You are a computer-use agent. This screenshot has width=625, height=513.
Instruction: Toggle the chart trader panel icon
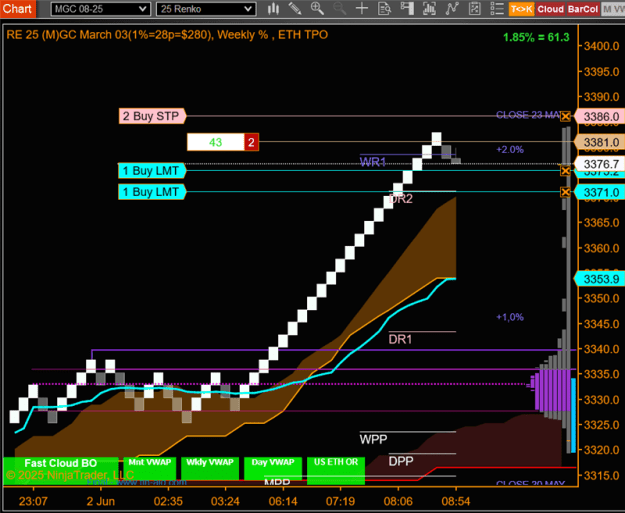pyautogui.click(x=407, y=9)
